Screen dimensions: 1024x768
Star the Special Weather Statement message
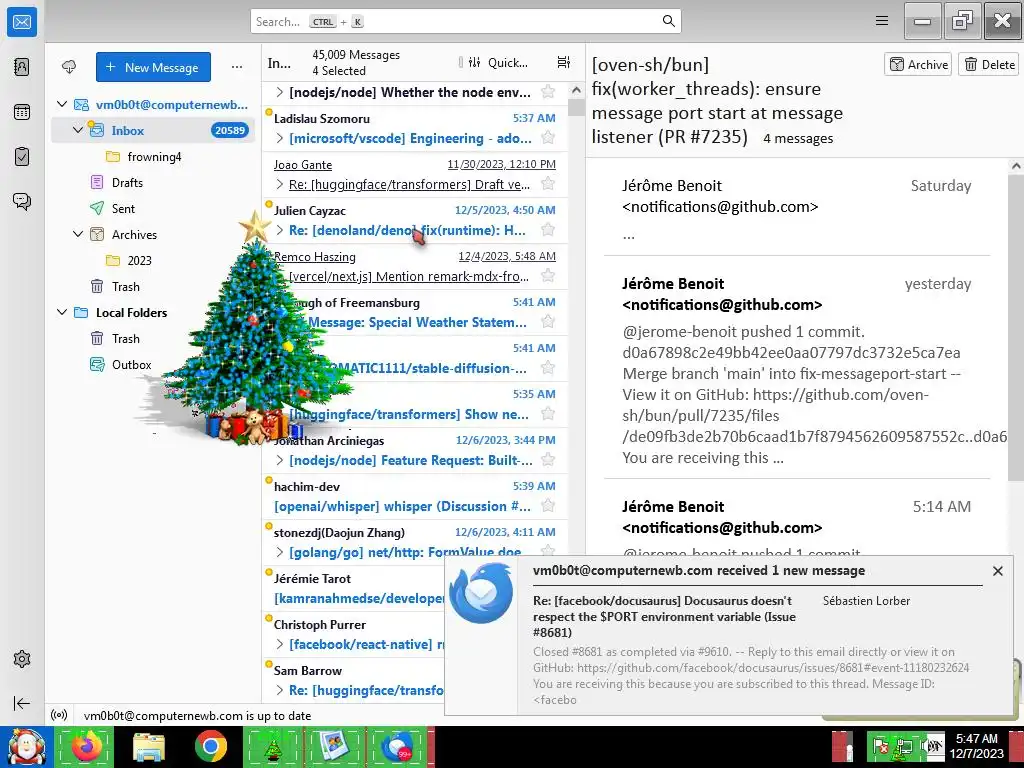(x=549, y=322)
